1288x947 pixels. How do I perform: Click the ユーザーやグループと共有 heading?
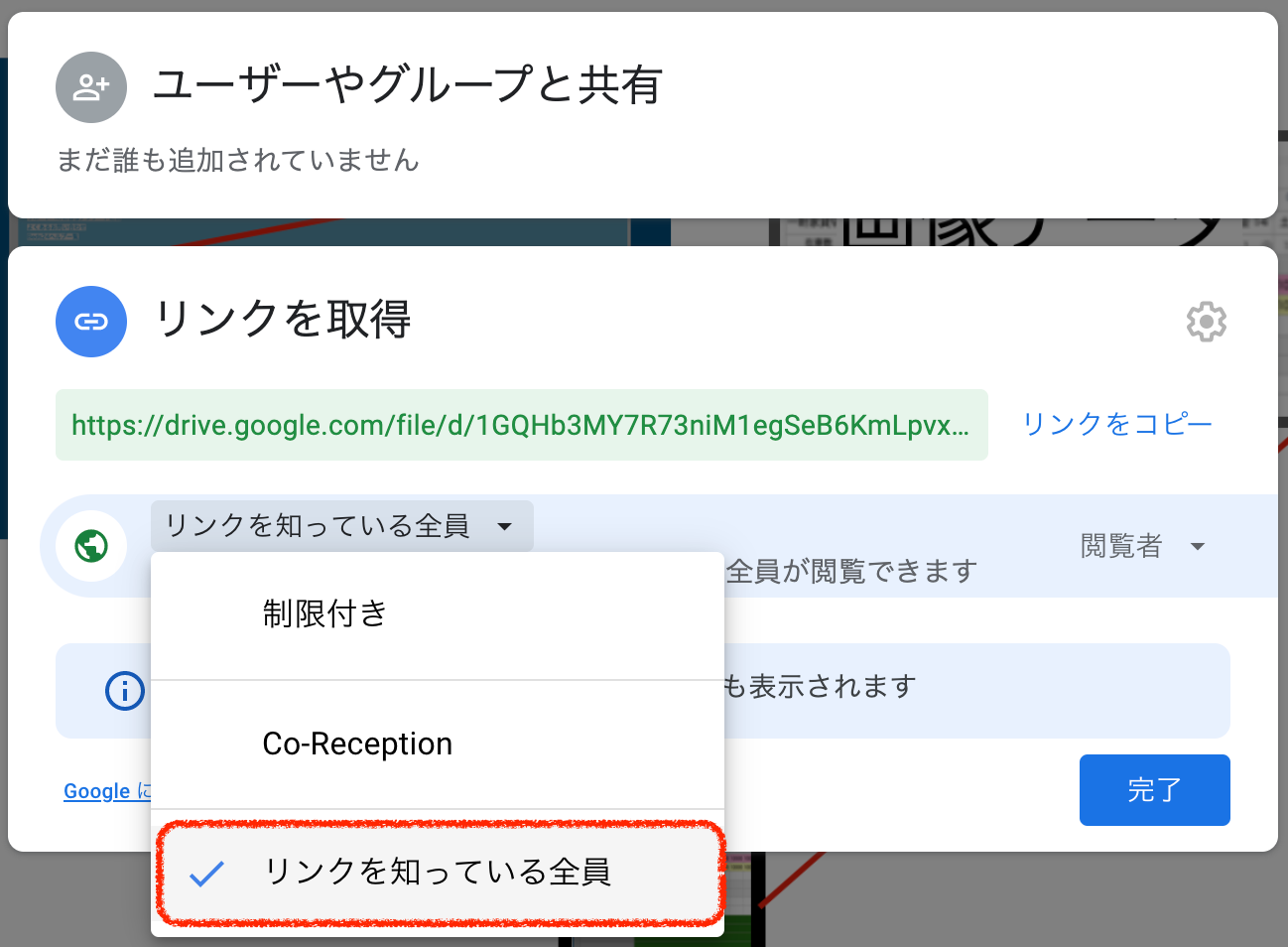(408, 85)
